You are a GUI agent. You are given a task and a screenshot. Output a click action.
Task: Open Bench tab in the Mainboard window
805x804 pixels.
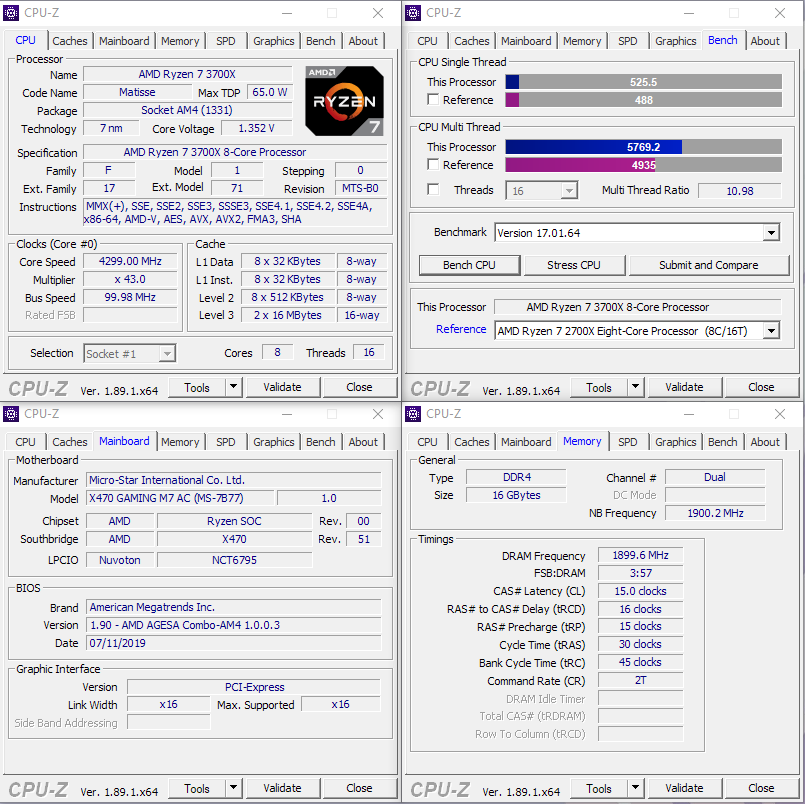pyautogui.click(x=320, y=442)
